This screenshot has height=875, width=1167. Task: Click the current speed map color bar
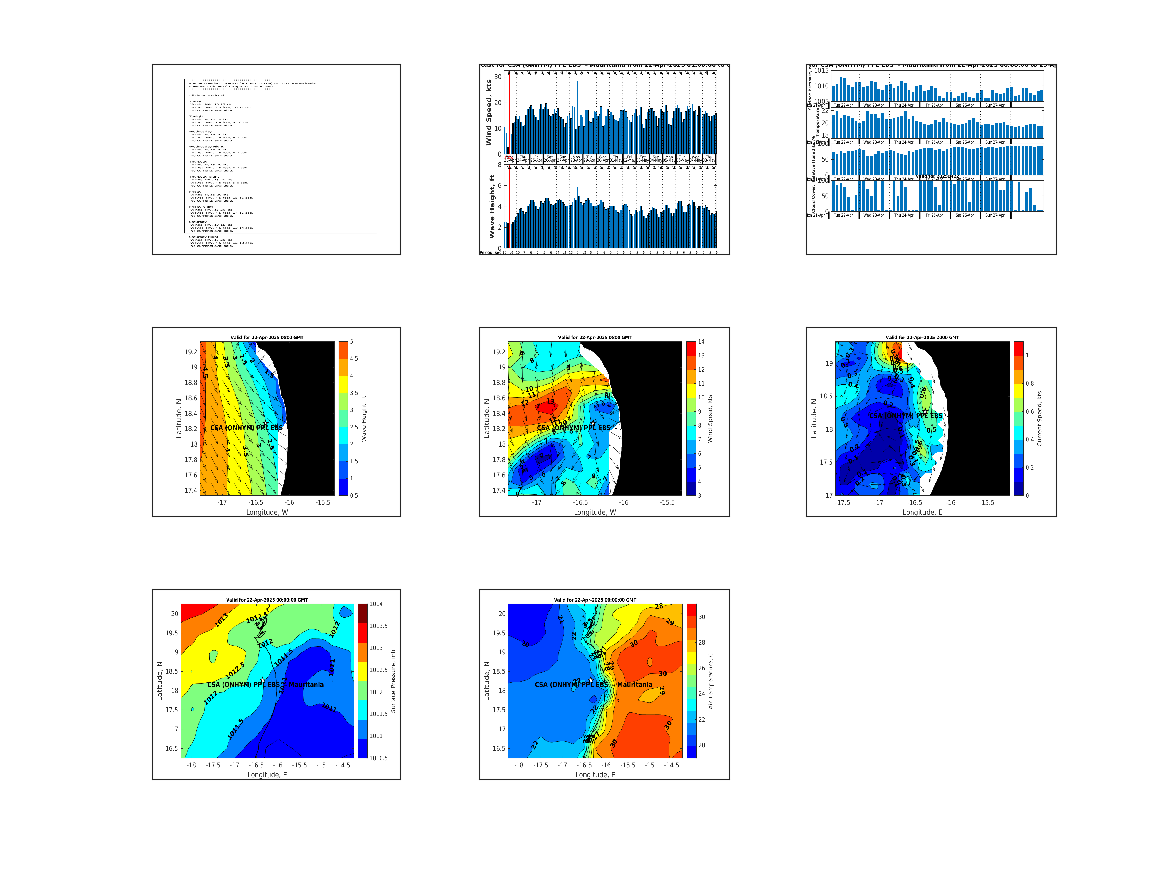pos(1018,418)
